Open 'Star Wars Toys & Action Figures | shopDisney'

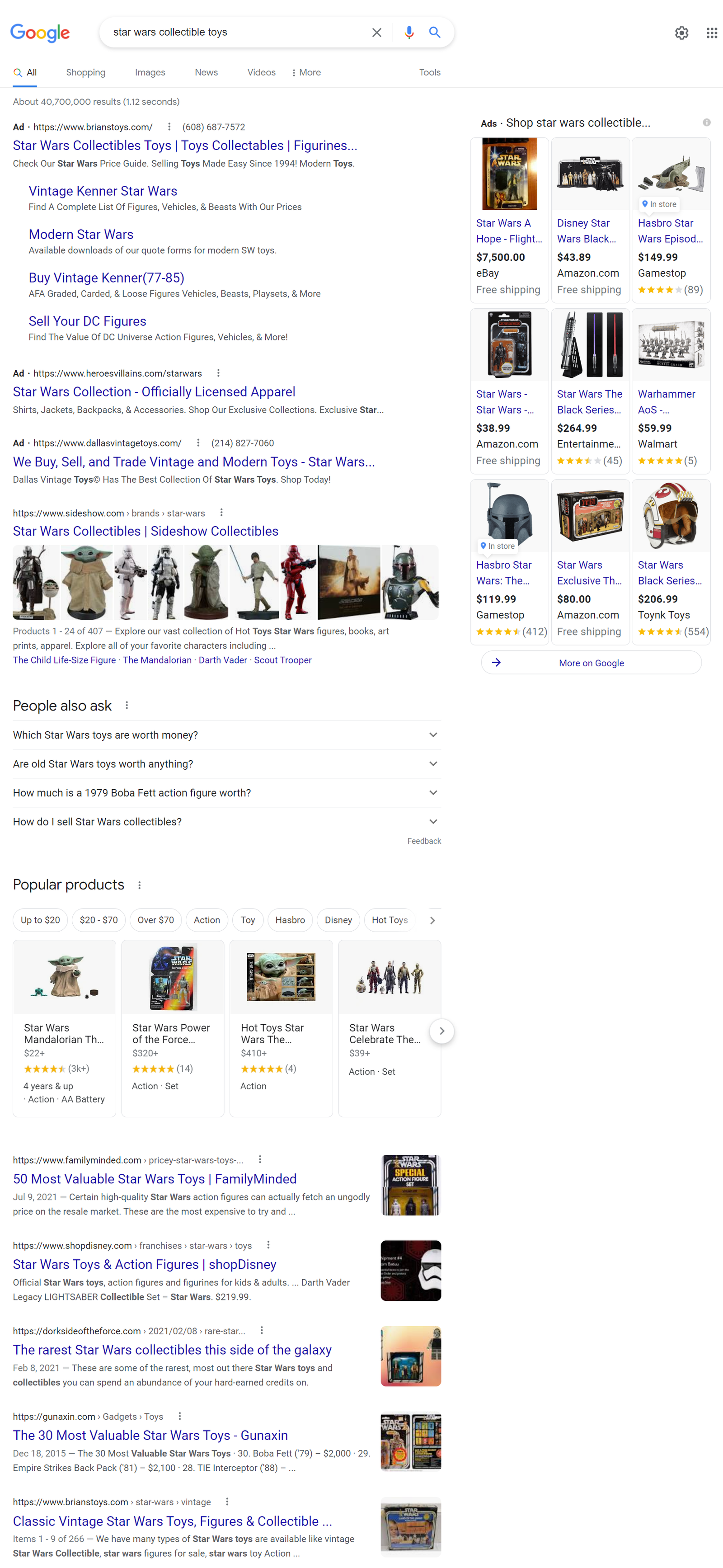[x=145, y=1264]
